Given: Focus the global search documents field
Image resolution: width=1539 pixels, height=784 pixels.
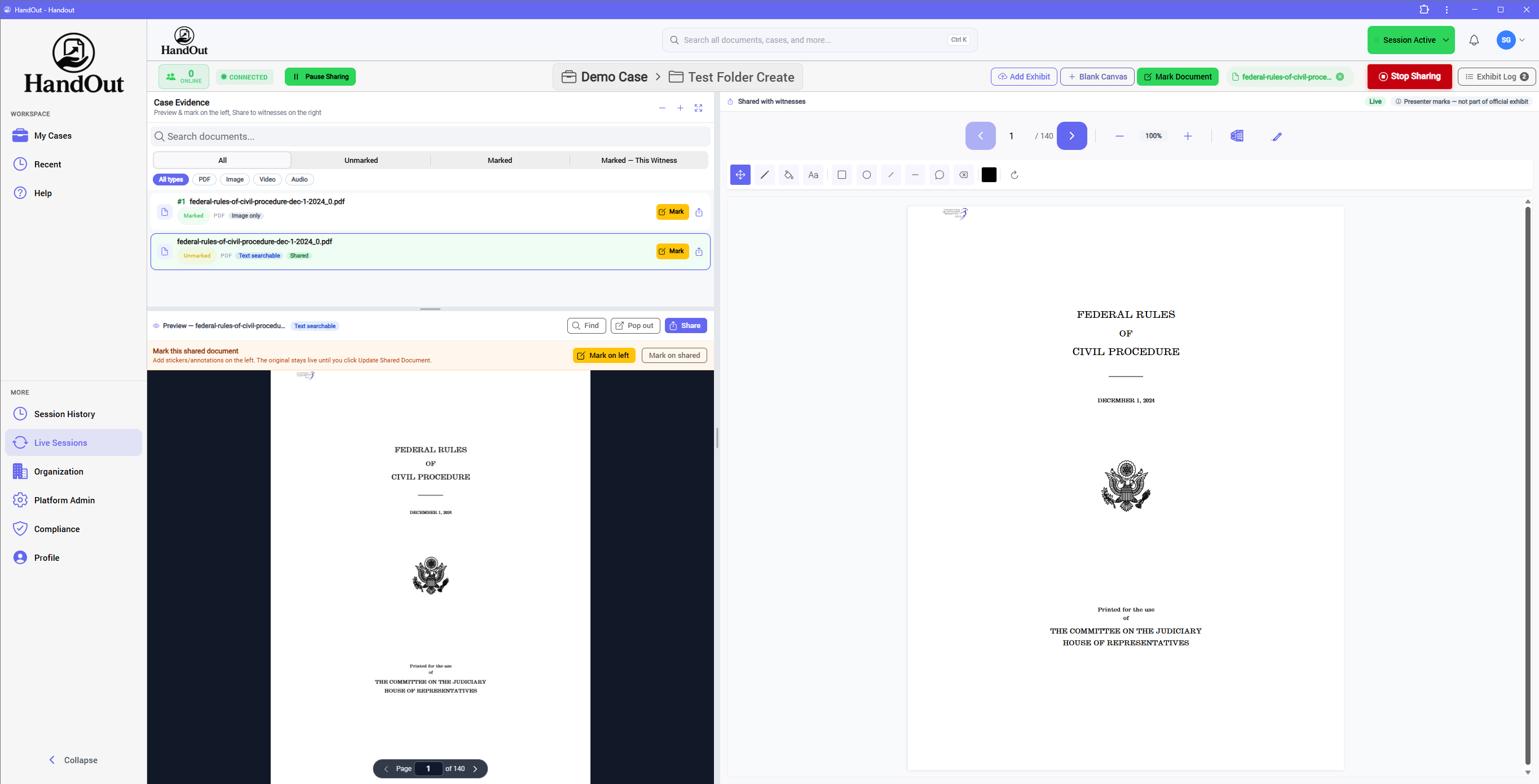Looking at the screenshot, I should (819, 40).
